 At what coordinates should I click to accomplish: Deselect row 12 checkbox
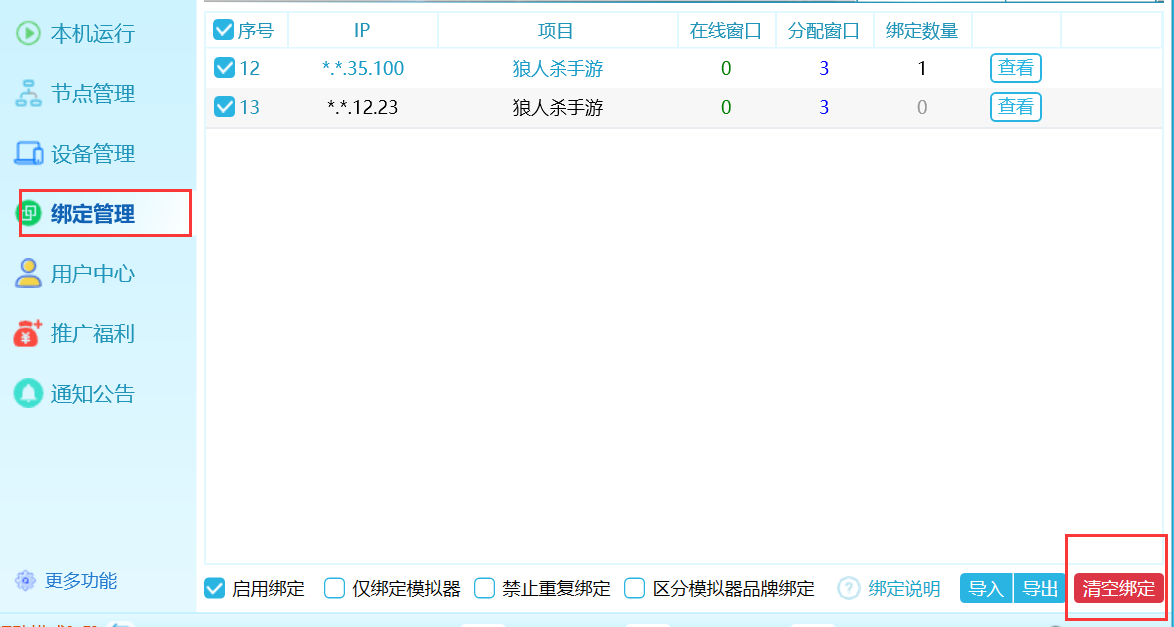(224, 68)
